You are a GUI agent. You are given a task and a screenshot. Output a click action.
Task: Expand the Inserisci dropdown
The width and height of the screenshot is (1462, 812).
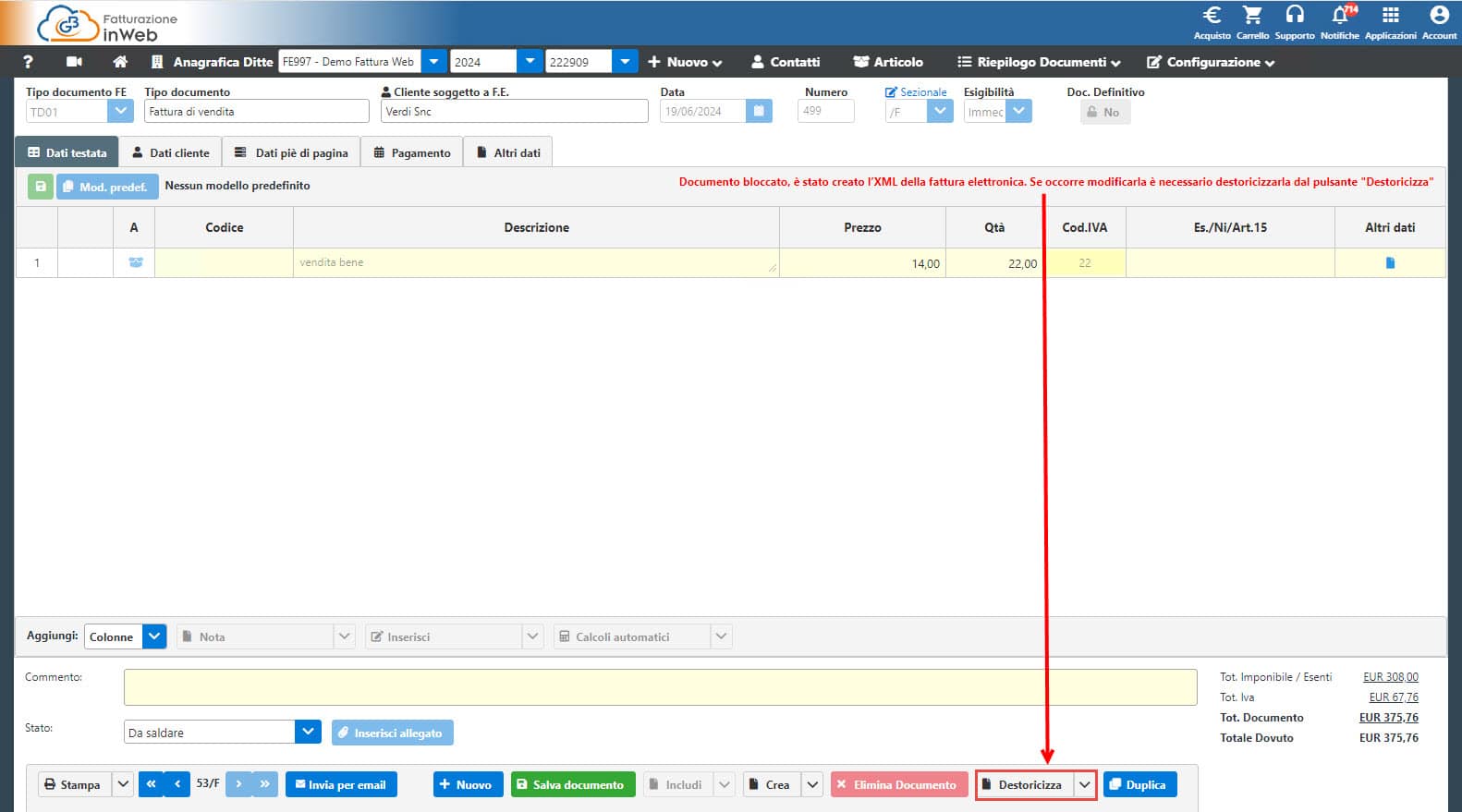pos(532,636)
